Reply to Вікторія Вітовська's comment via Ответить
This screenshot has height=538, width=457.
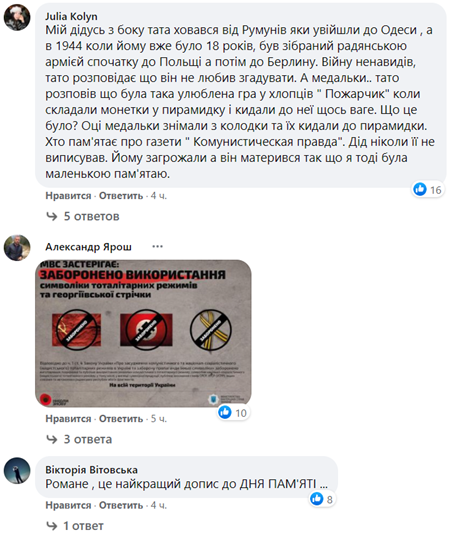[x=121, y=505]
